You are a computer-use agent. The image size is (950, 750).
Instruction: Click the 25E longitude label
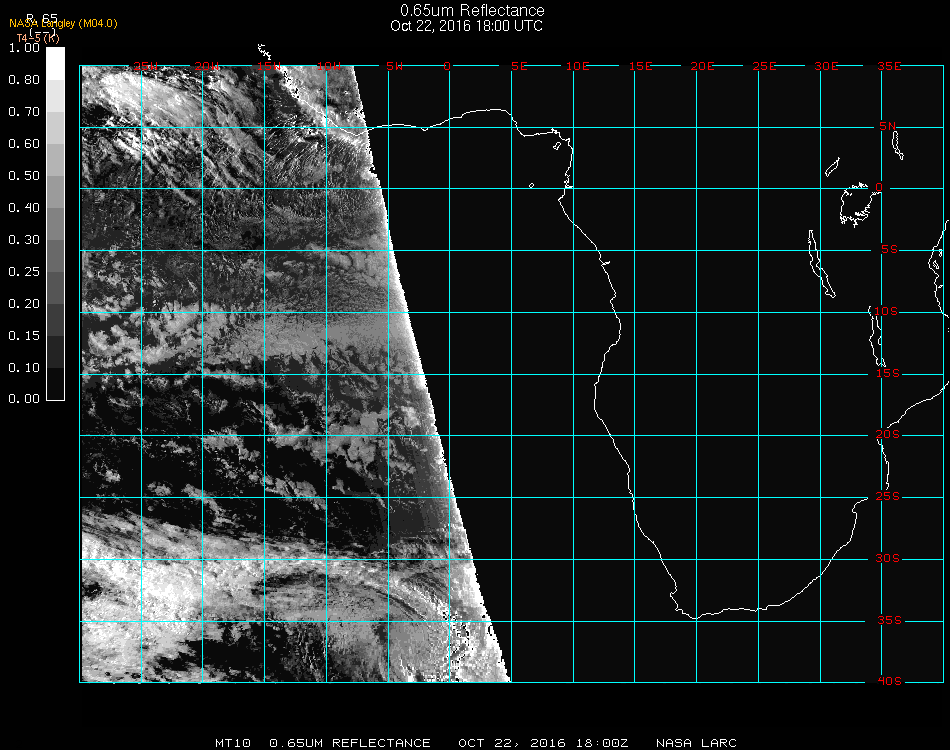point(764,67)
